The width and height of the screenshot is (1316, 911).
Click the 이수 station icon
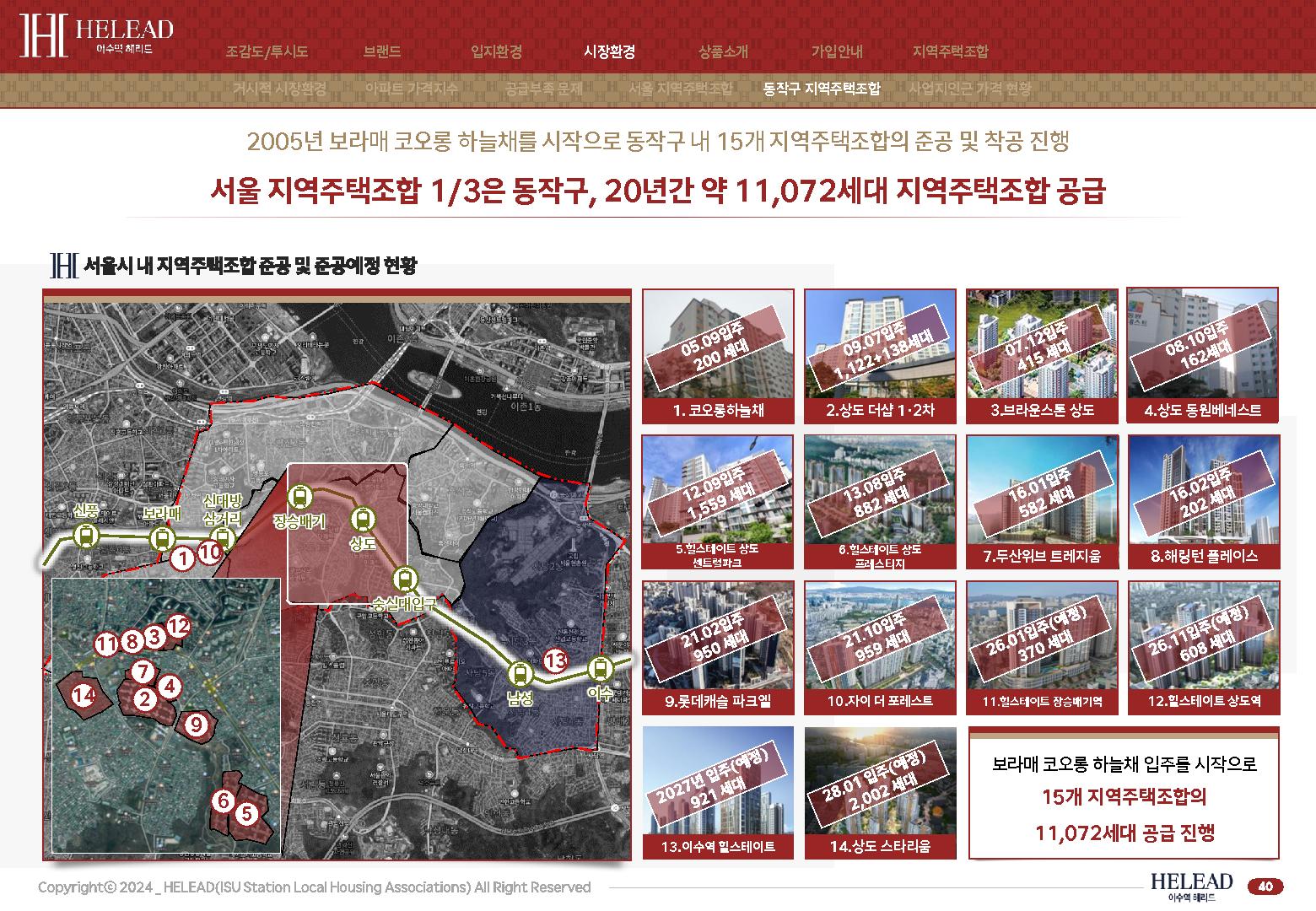tap(601, 670)
